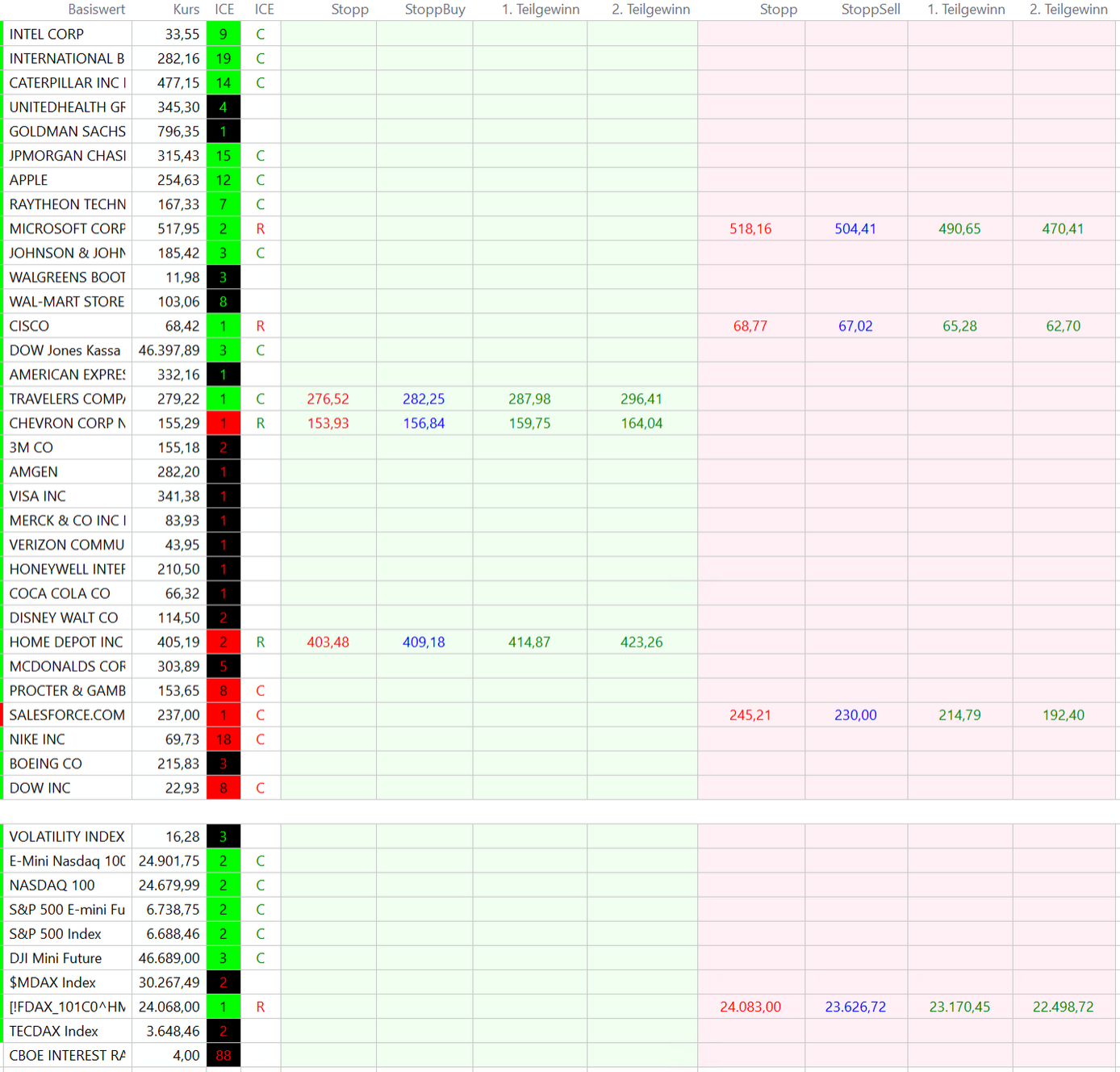Image resolution: width=1120 pixels, height=1072 pixels.
Task: Select the VOLATILITY INDEX row name
Action: click(x=67, y=837)
